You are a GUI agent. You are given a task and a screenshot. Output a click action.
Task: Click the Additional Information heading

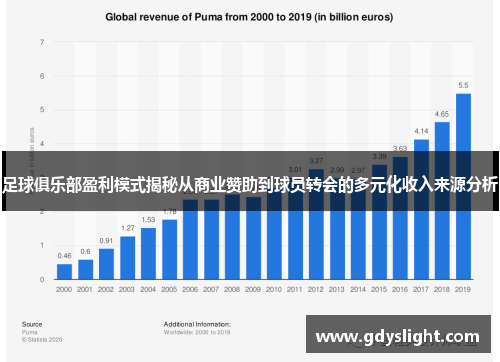point(197,324)
